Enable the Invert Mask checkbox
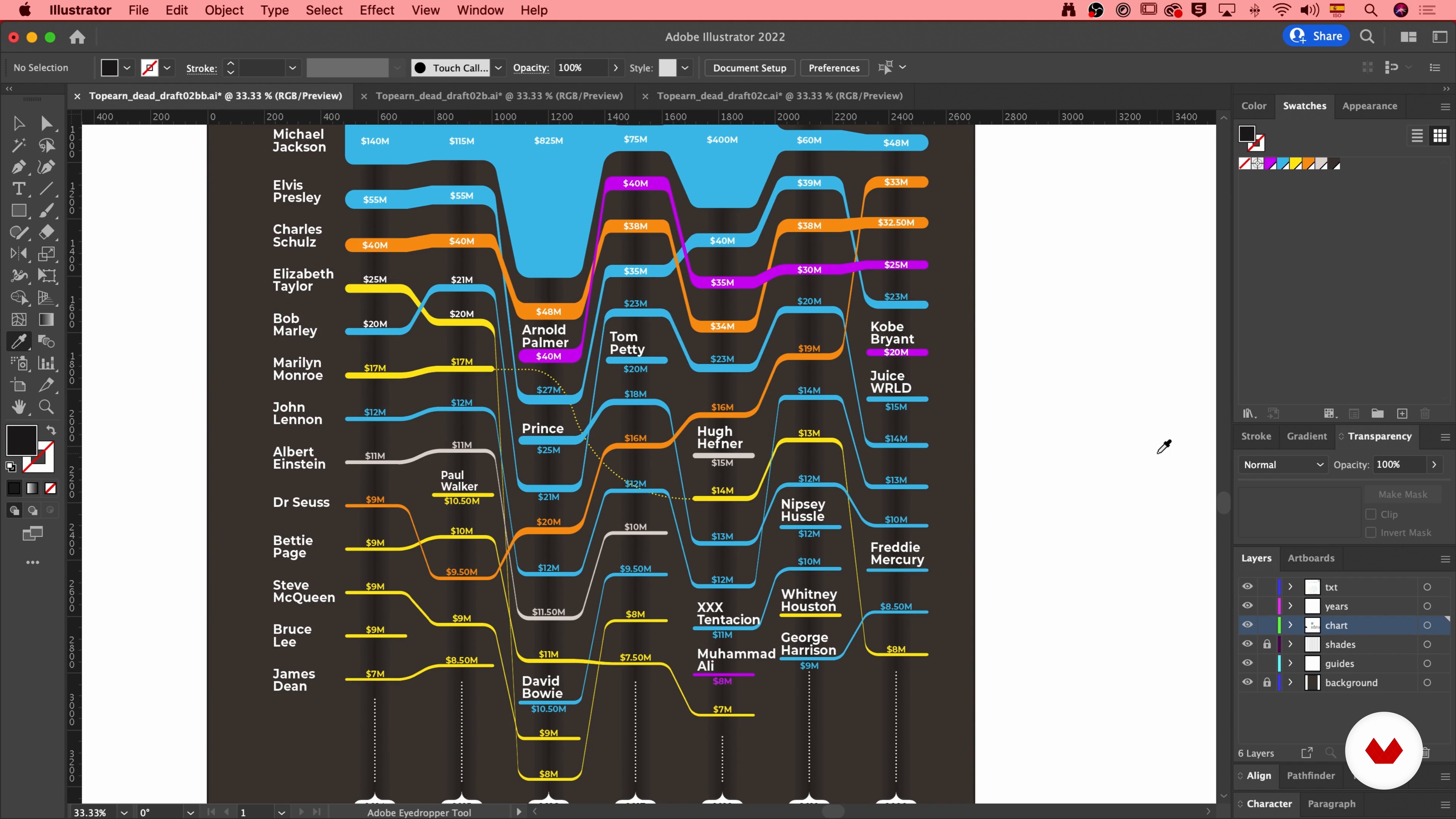Screen dimensions: 1456x819 pos(1371,532)
